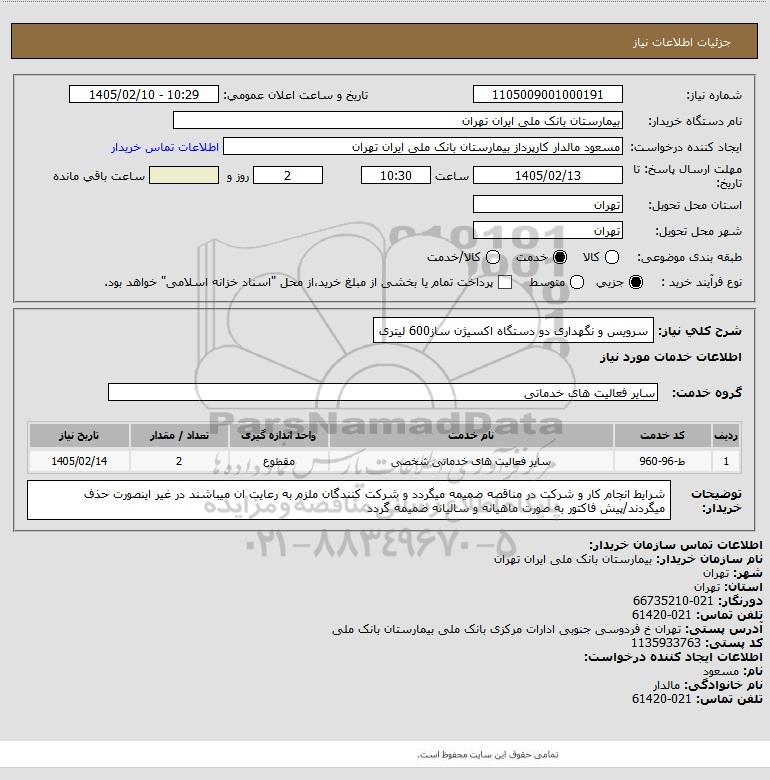Click the deadline time field showing 10:30
This screenshot has width=770, height=780.
click(x=396, y=175)
